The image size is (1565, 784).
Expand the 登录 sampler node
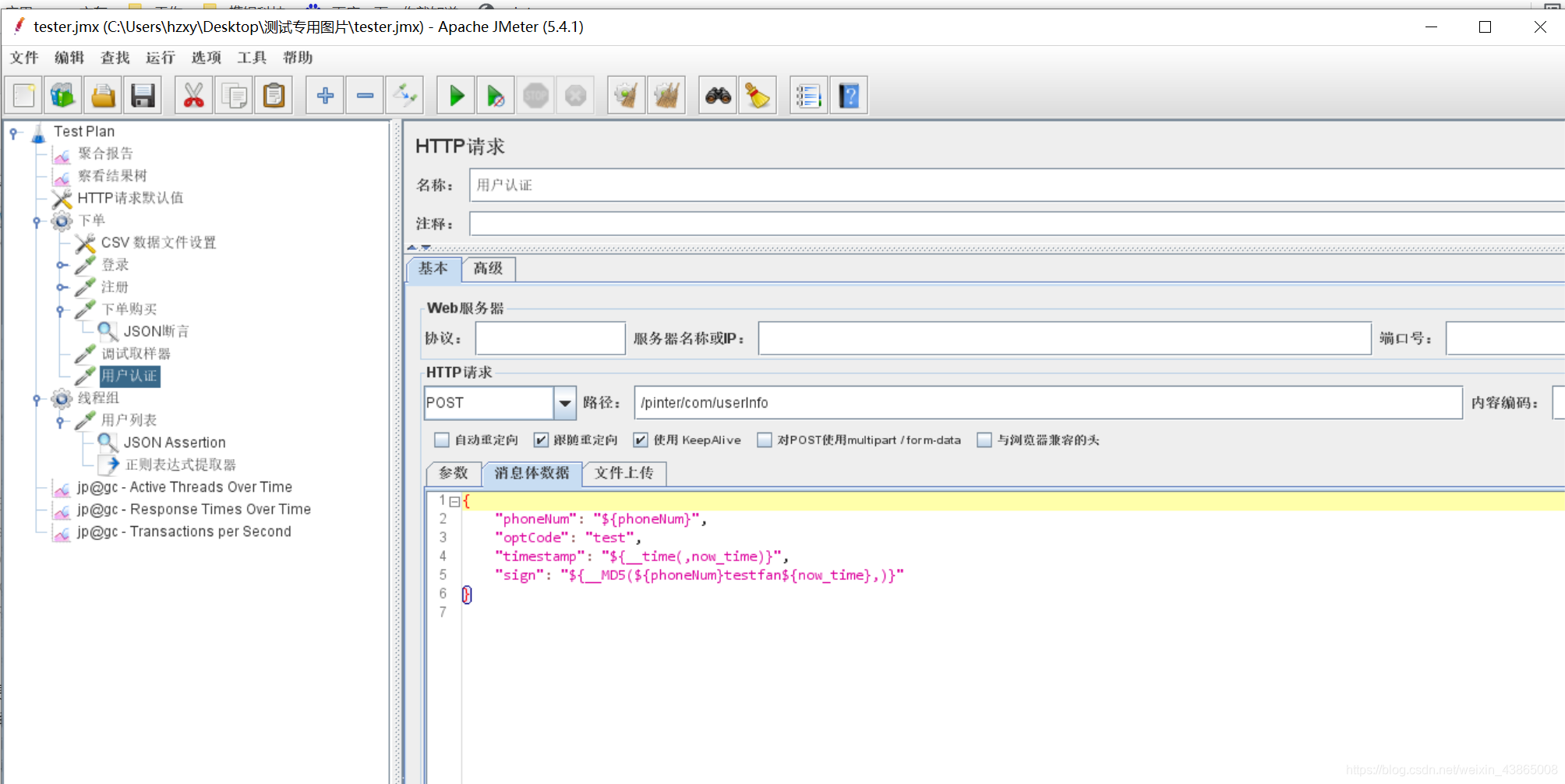pos(61,266)
